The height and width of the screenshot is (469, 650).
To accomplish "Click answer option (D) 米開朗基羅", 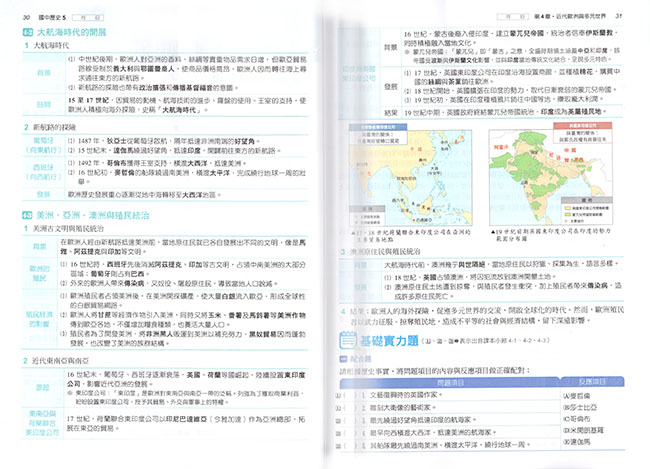I will click(583, 430).
